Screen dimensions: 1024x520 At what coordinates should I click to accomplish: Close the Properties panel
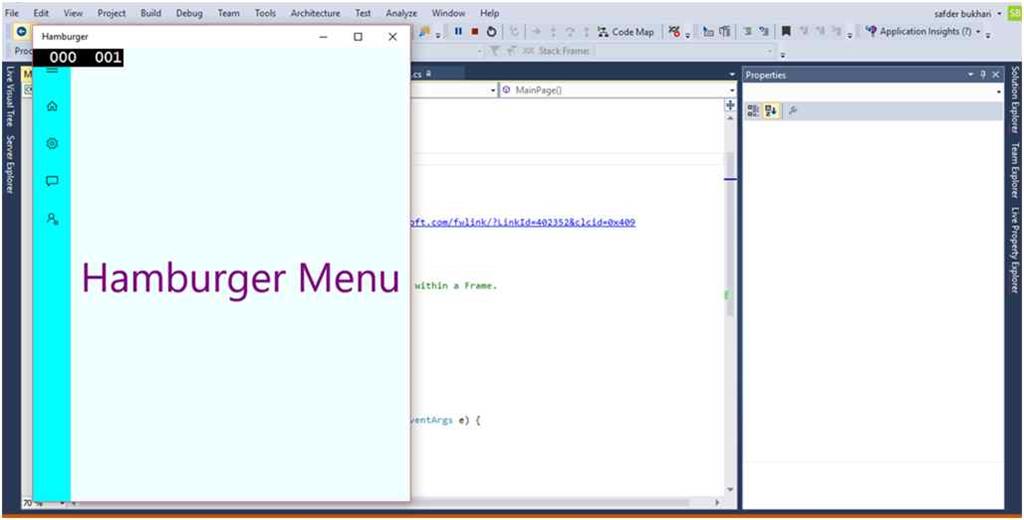tap(995, 75)
